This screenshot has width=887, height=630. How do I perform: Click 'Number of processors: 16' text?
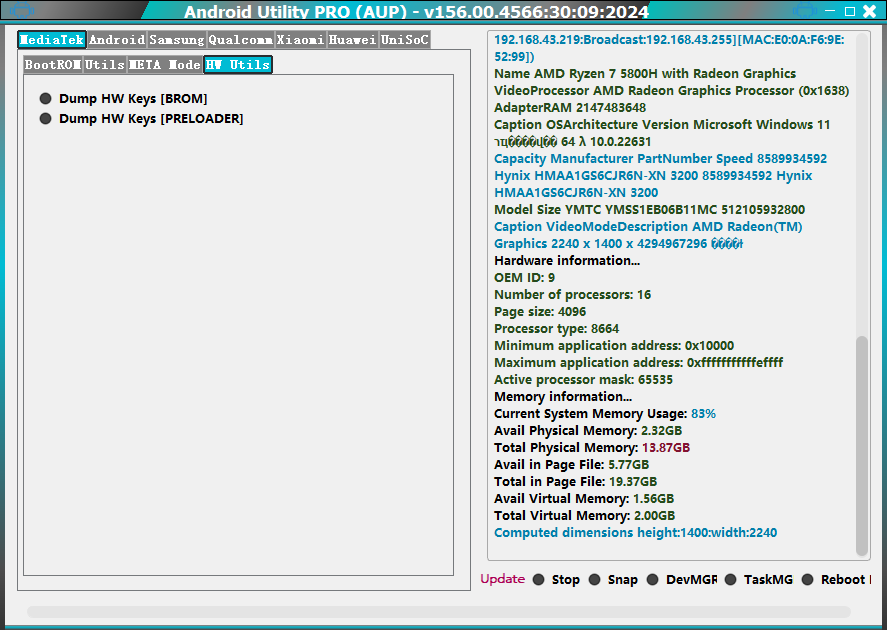(572, 295)
